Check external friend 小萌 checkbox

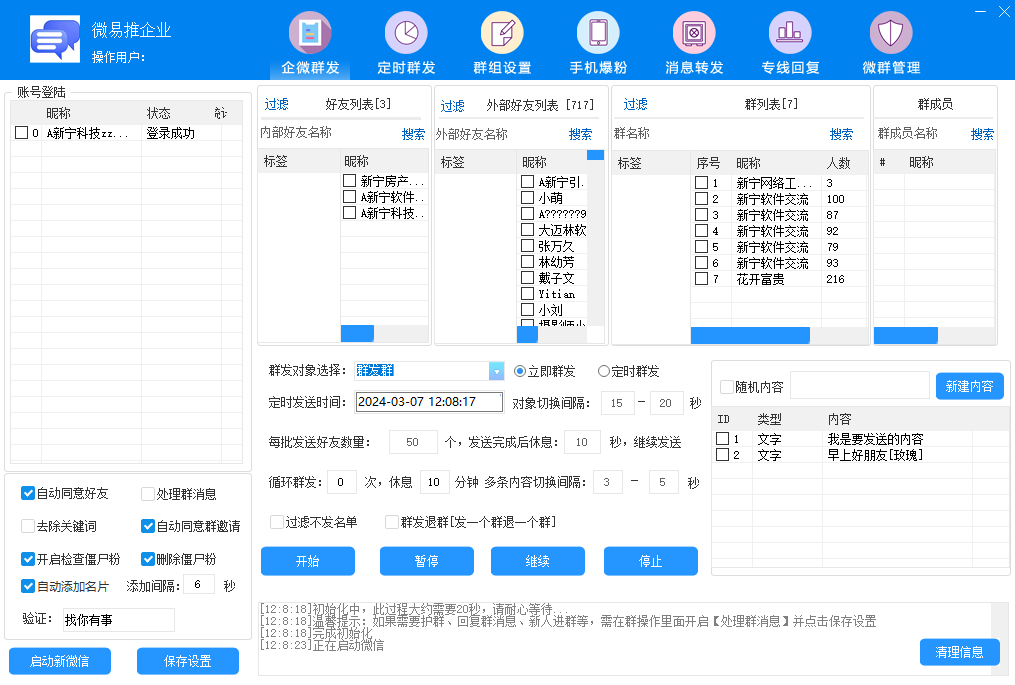click(x=528, y=197)
